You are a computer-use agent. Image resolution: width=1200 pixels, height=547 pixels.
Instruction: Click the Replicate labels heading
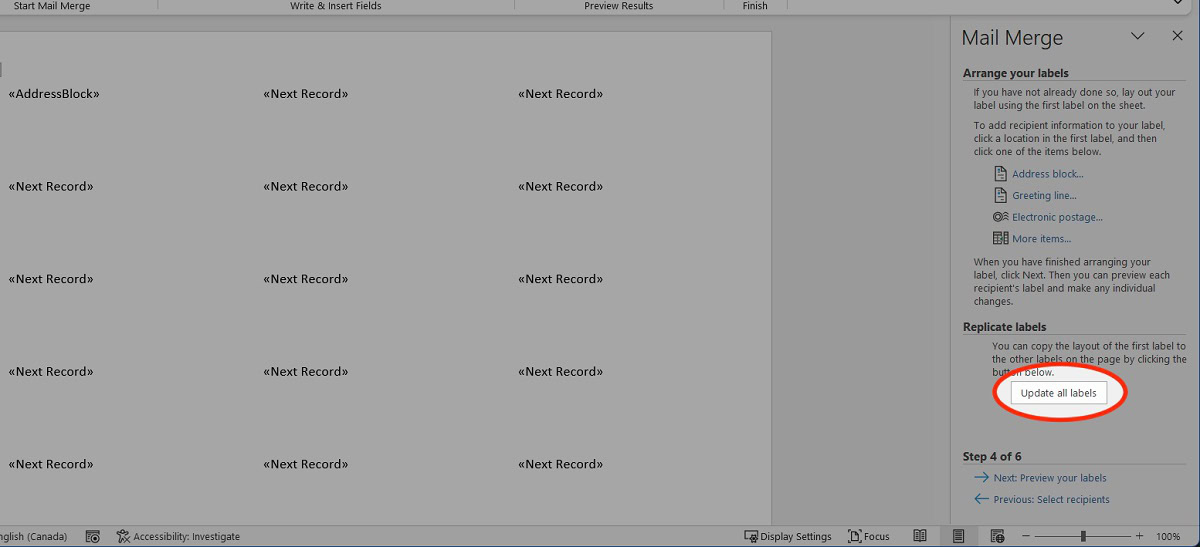[1005, 327]
